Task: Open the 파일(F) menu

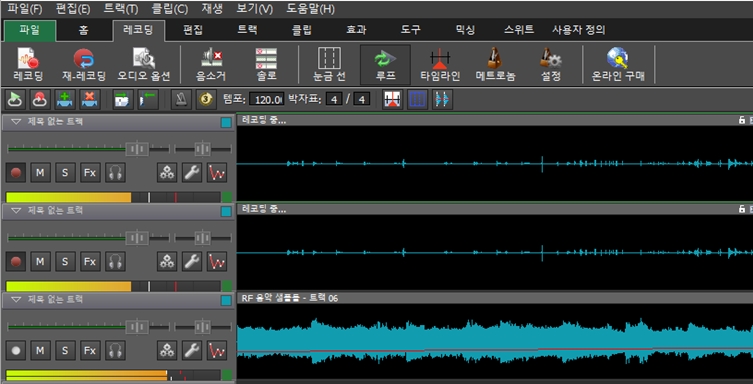Action: [24, 9]
